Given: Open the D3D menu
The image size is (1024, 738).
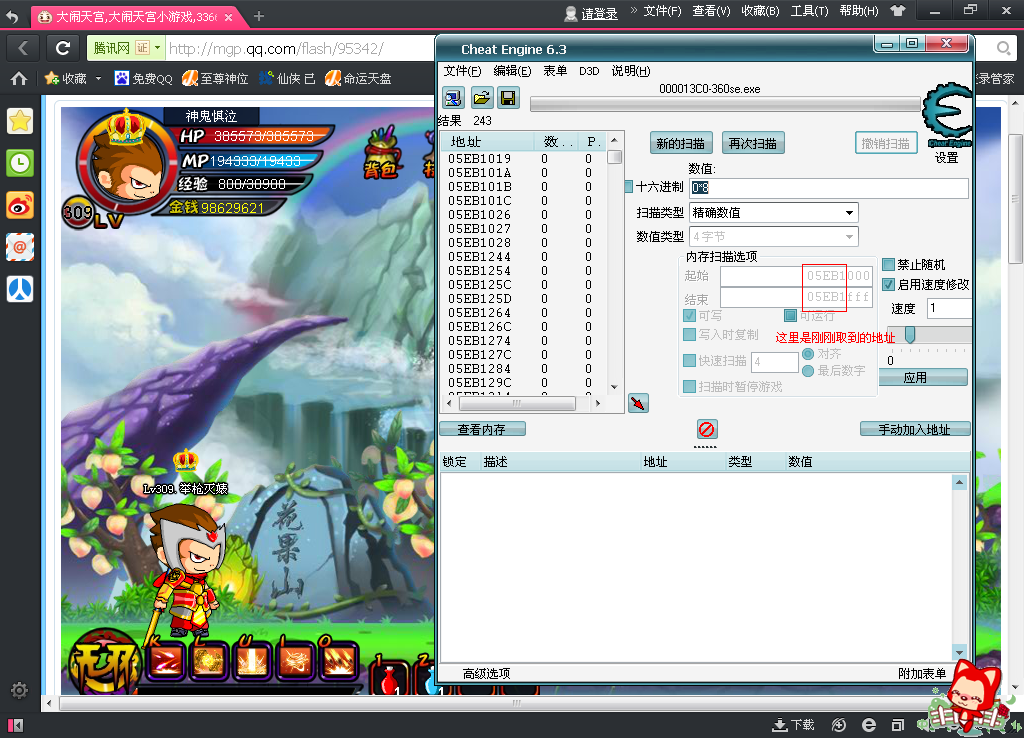Looking at the screenshot, I should point(589,71).
